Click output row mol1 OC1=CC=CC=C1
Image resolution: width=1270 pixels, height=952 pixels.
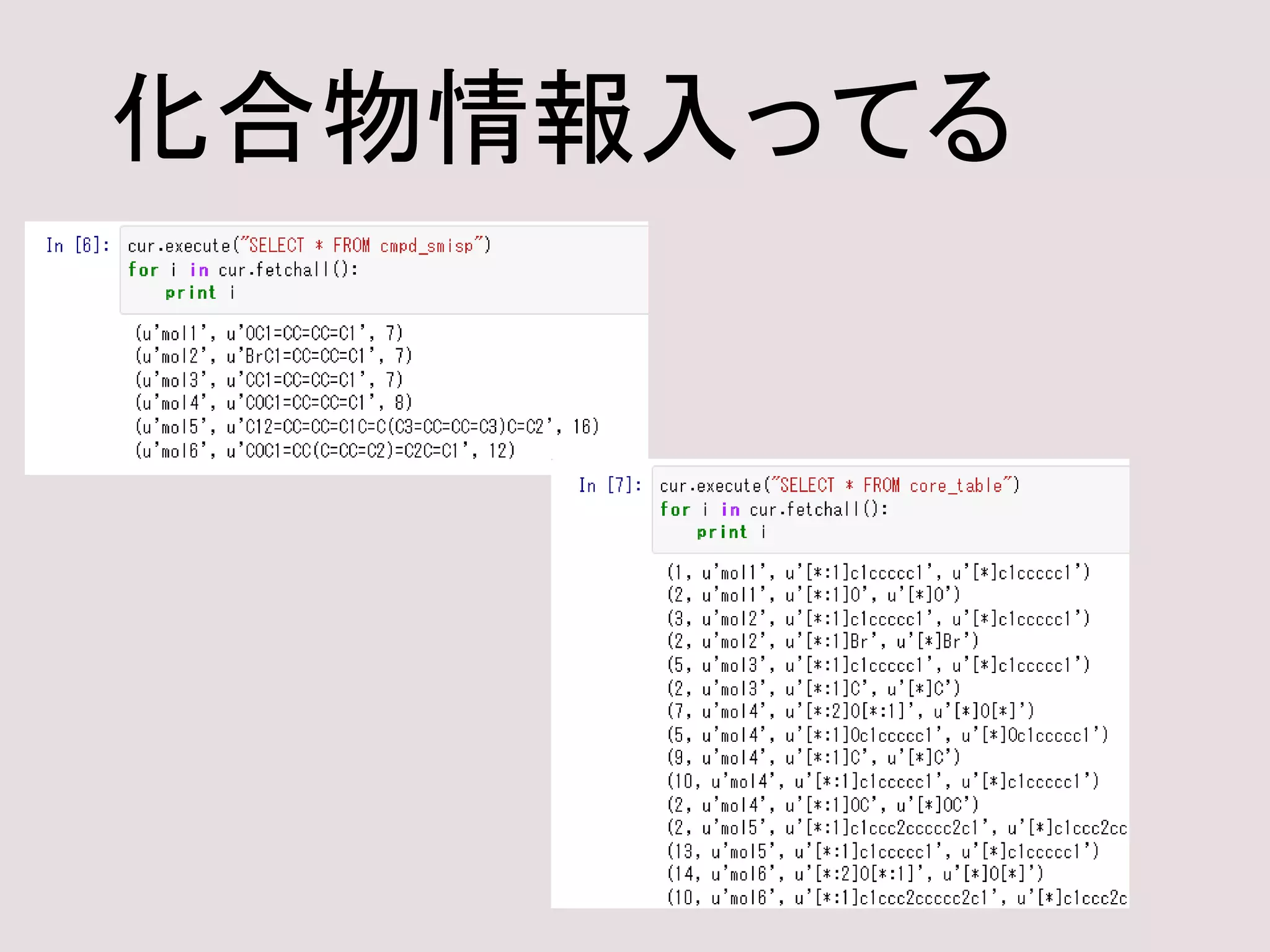click(x=269, y=333)
